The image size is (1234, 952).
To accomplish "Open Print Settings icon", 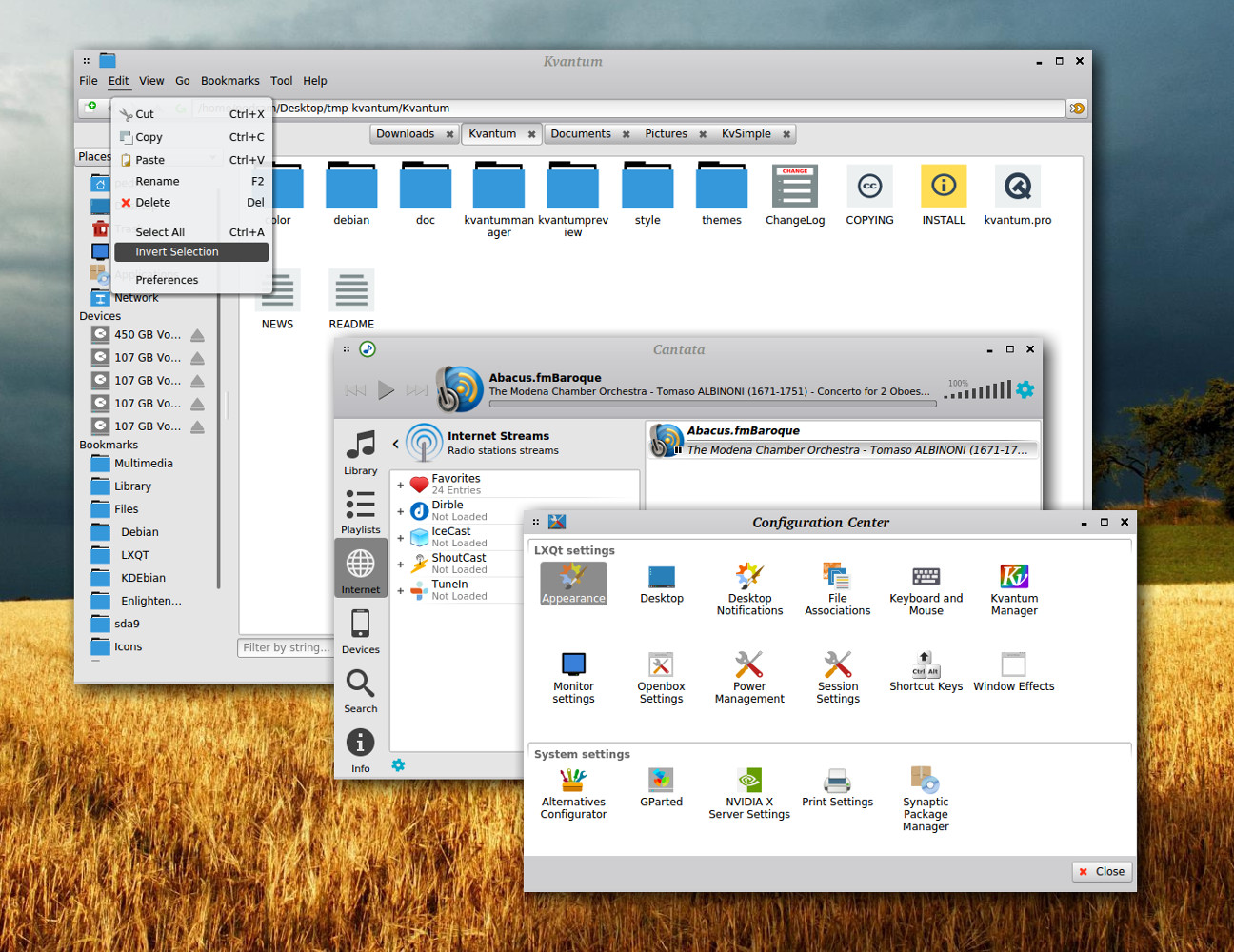I will 837,787.
